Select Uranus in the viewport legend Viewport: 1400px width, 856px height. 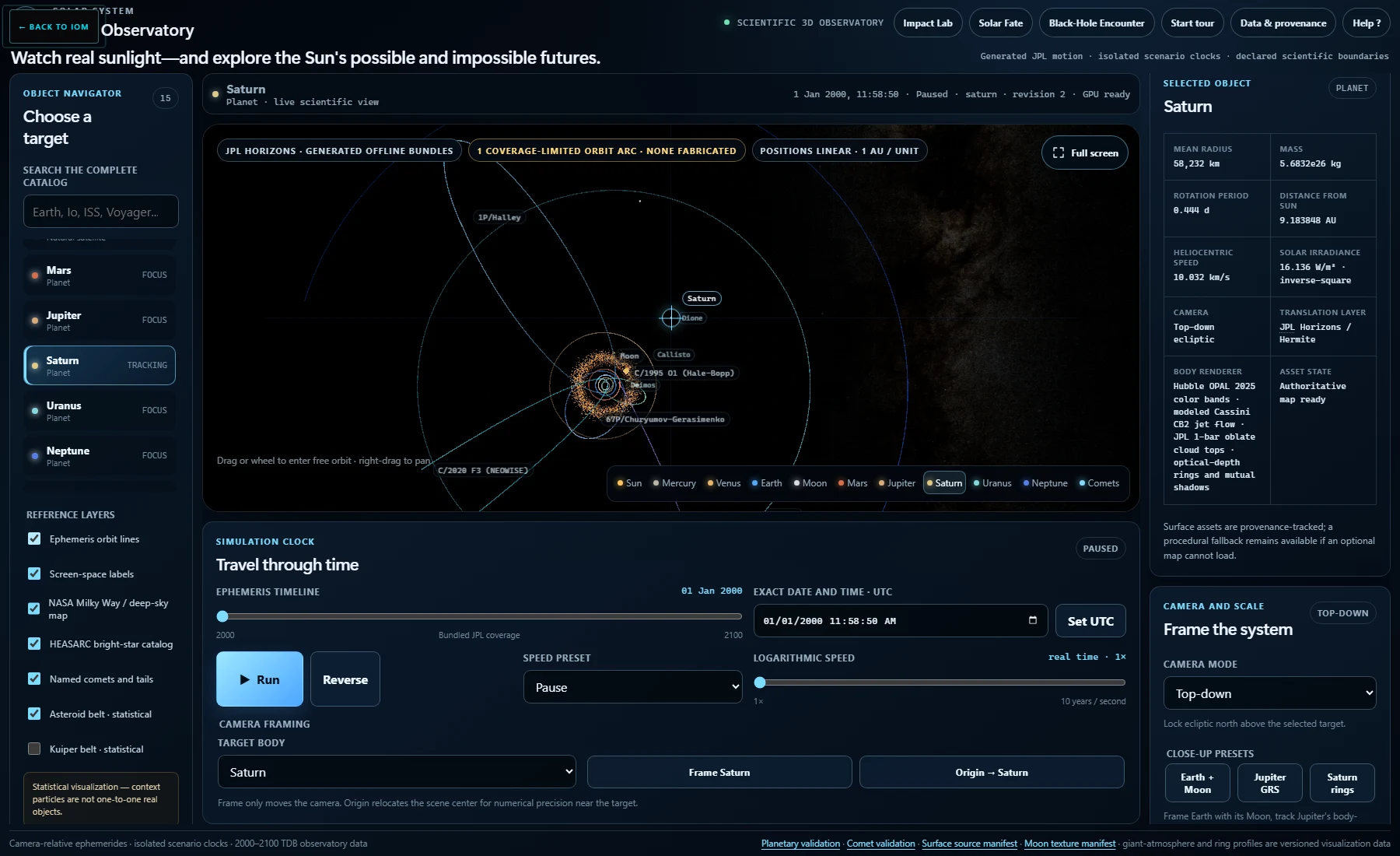pos(992,483)
